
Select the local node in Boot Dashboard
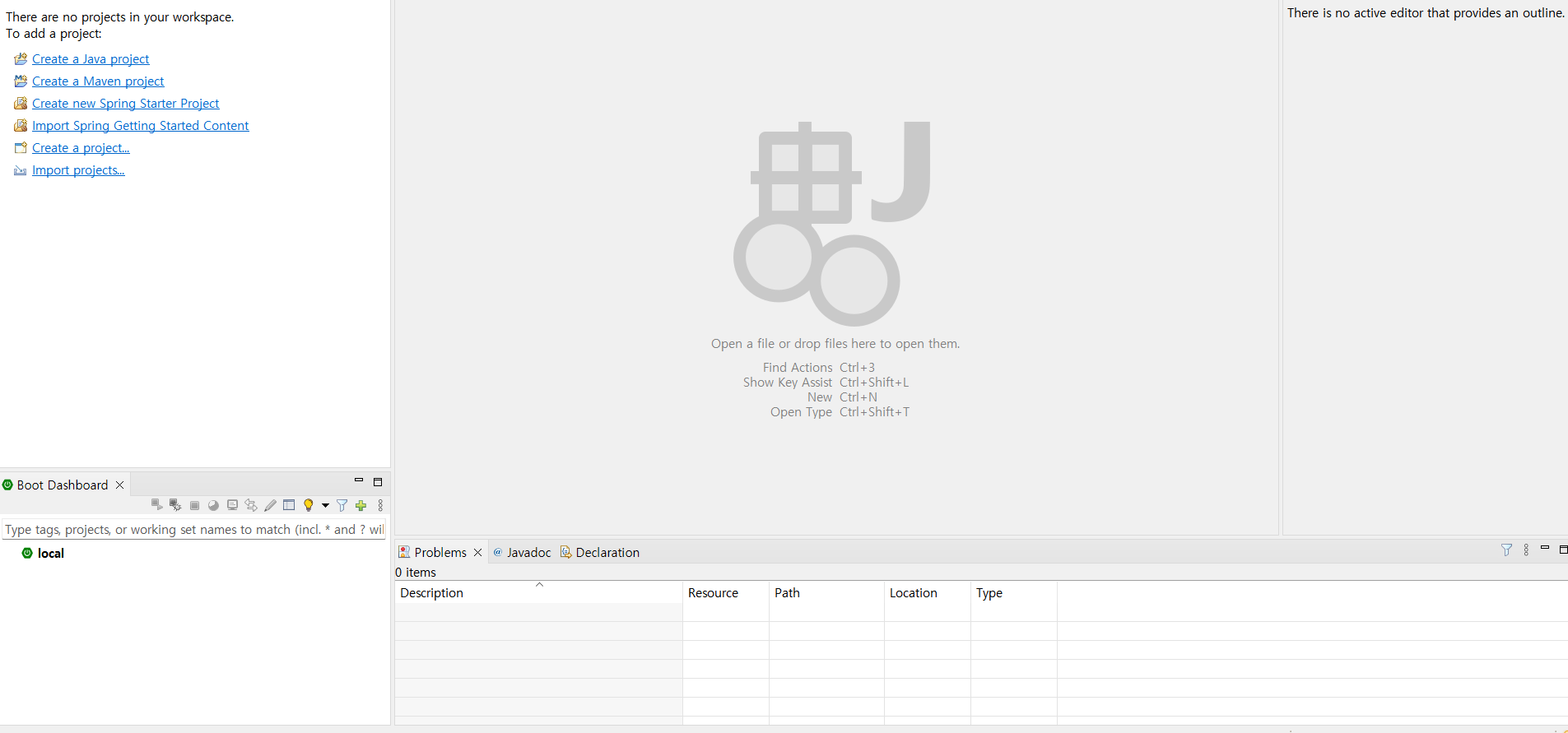click(51, 553)
